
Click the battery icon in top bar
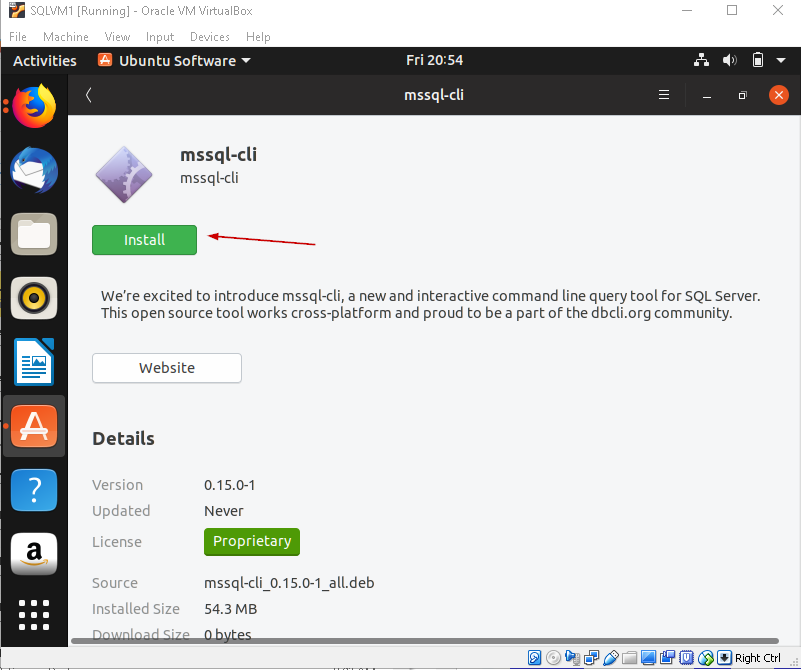(x=758, y=60)
